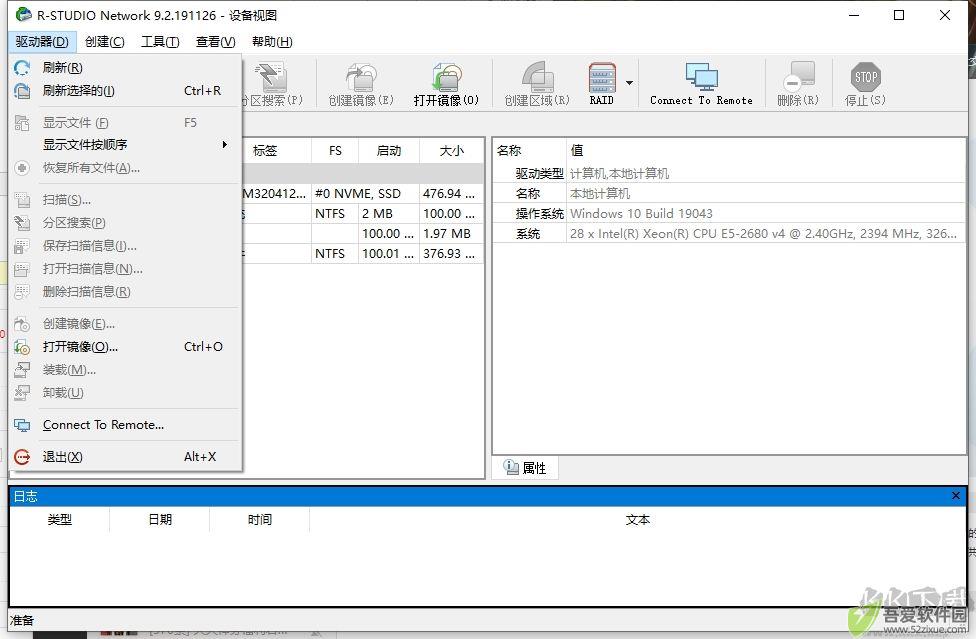This screenshot has height=639, width=976.
Task: Click the Refresh (刷新) icon in the drive menu
Action: click(x=22, y=68)
